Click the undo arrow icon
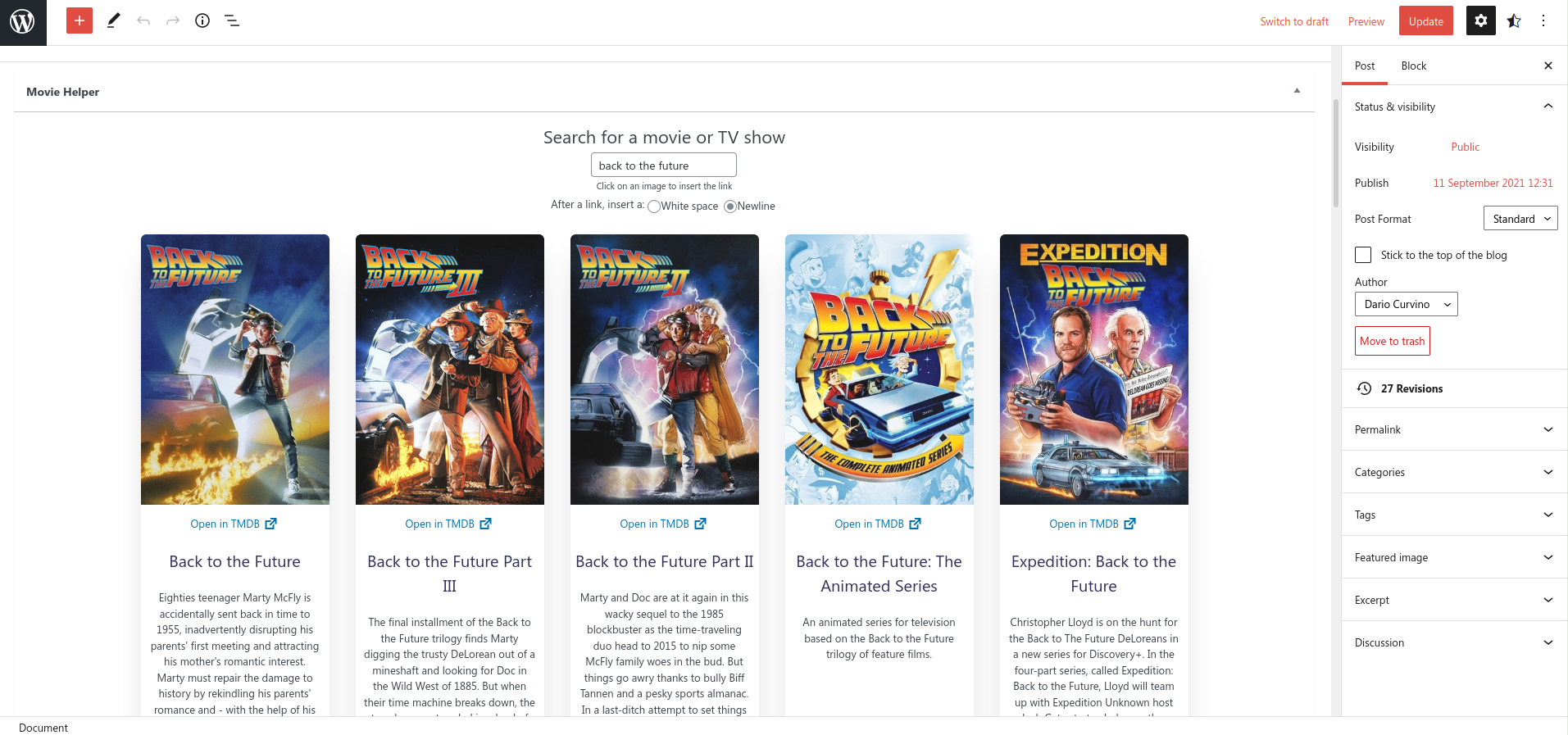Screen dimensions: 1568x735 (x=143, y=20)
